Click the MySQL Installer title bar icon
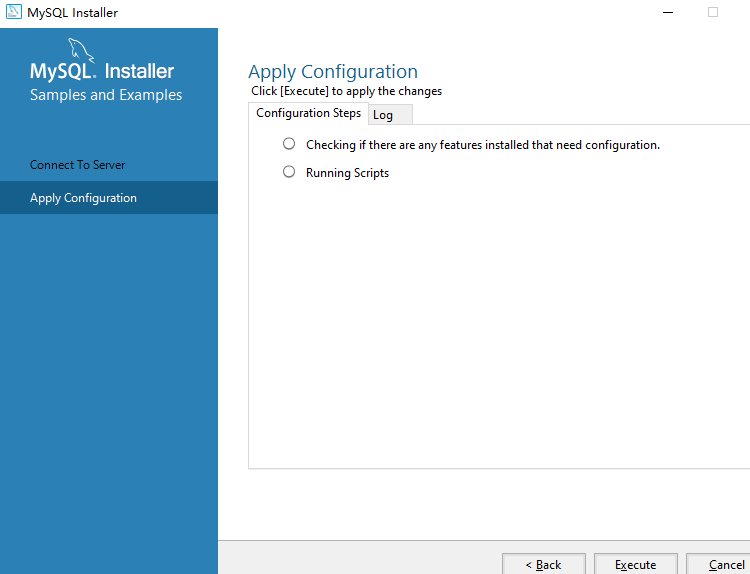 [14, 13]
